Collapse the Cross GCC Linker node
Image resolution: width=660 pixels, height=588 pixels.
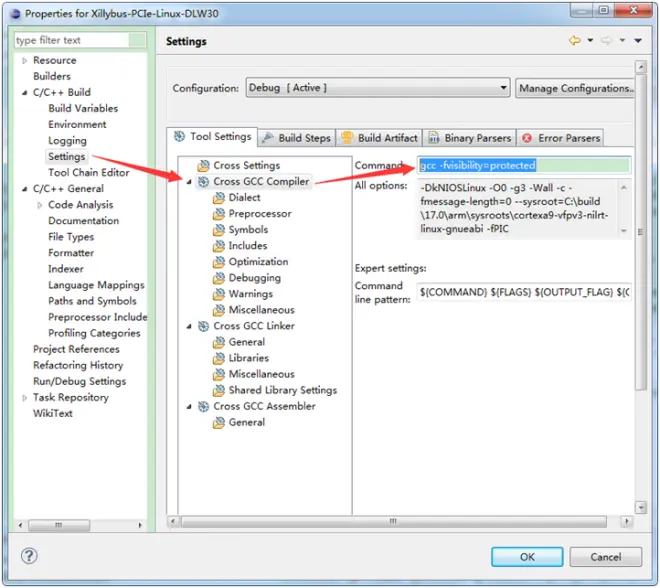[189, 326]
